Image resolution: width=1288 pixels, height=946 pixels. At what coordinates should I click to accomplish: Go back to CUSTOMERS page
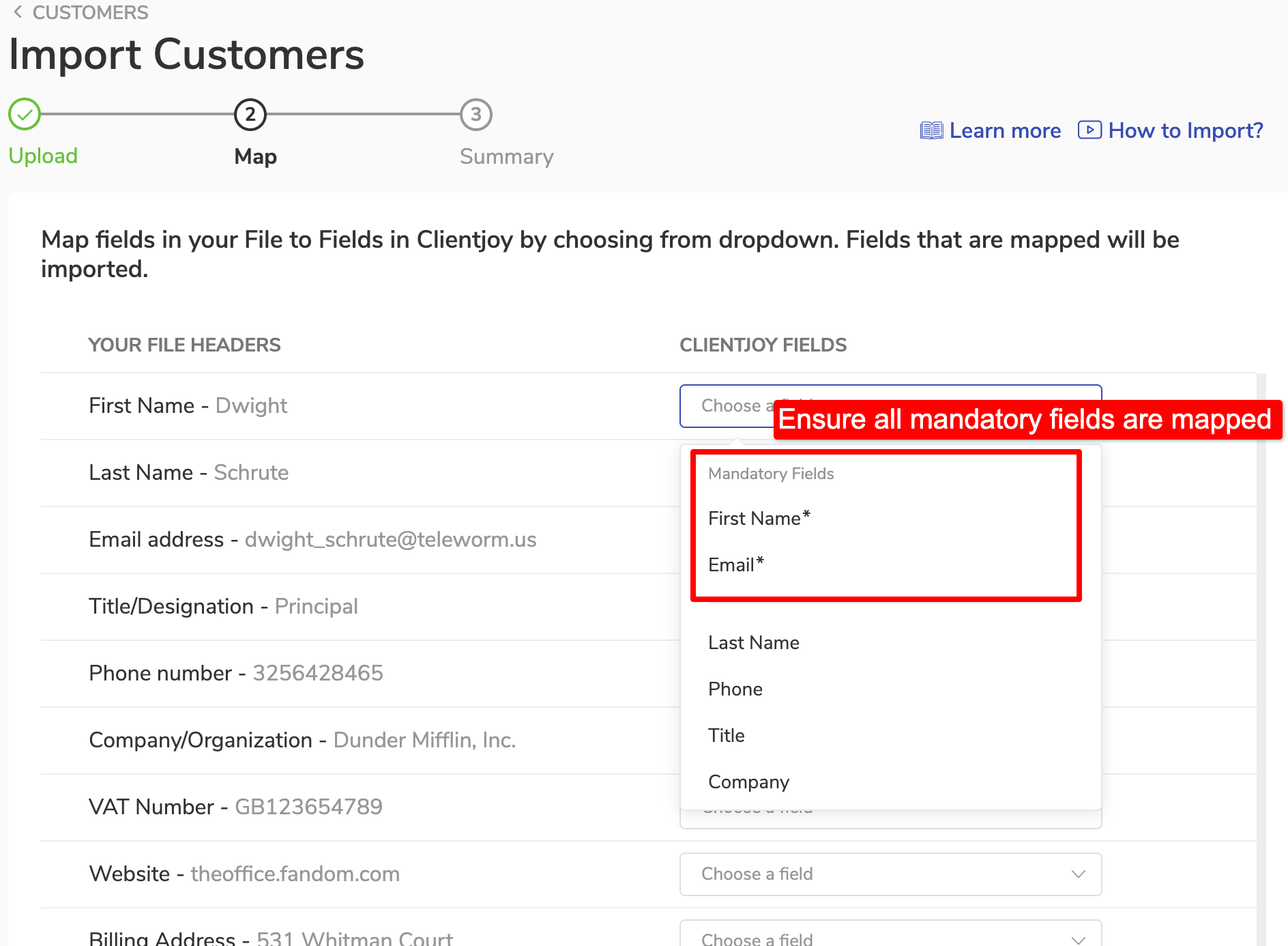[90, 12]
